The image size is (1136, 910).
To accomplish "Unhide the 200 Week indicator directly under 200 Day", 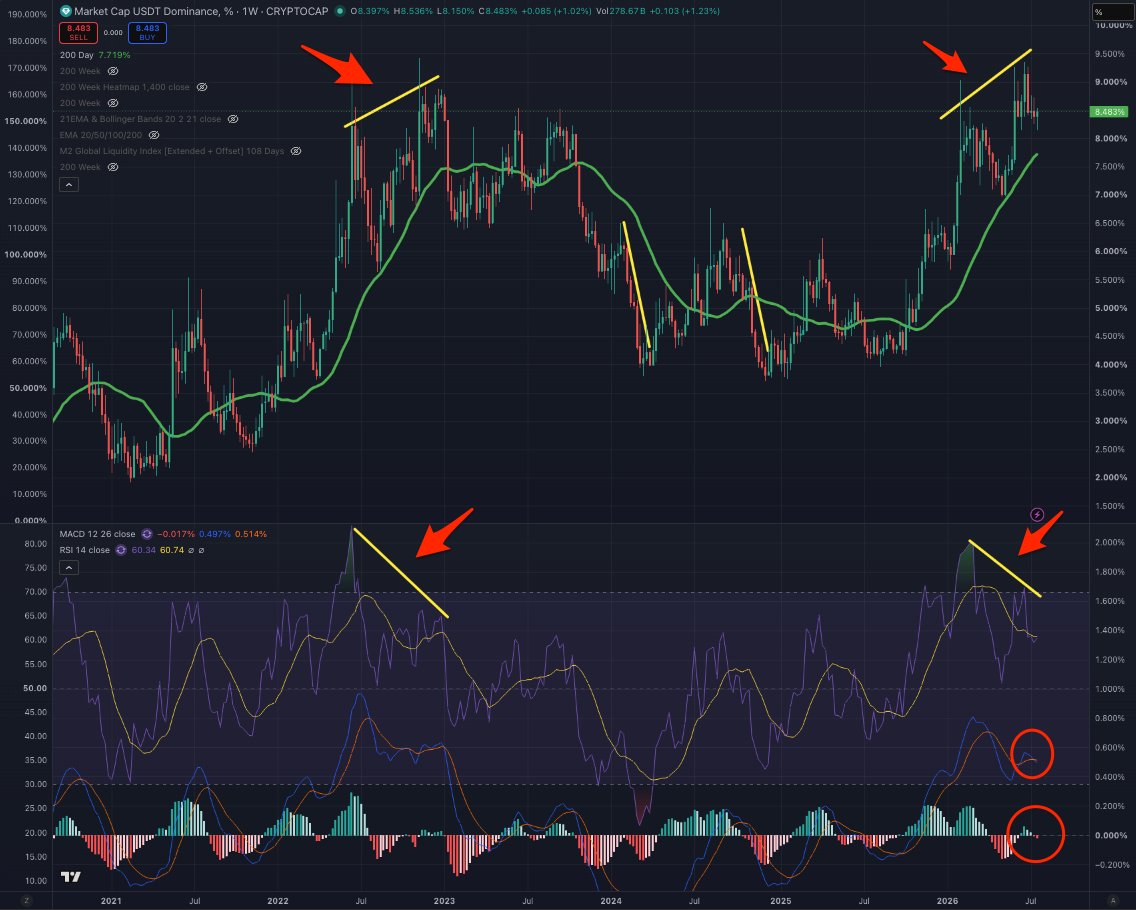I will 112,71.
